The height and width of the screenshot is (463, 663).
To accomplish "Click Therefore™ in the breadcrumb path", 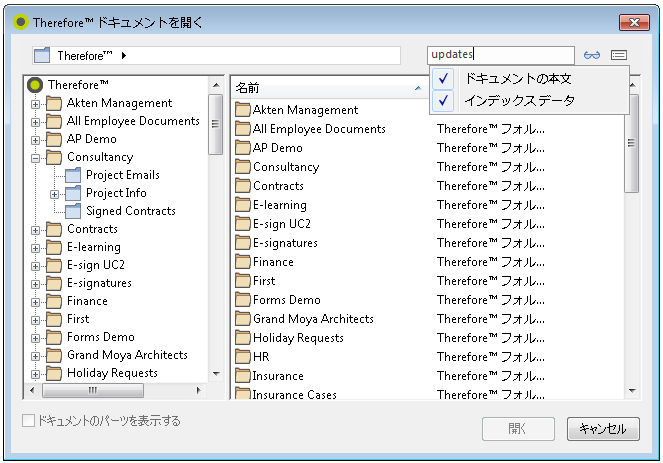I will (85, 55).
